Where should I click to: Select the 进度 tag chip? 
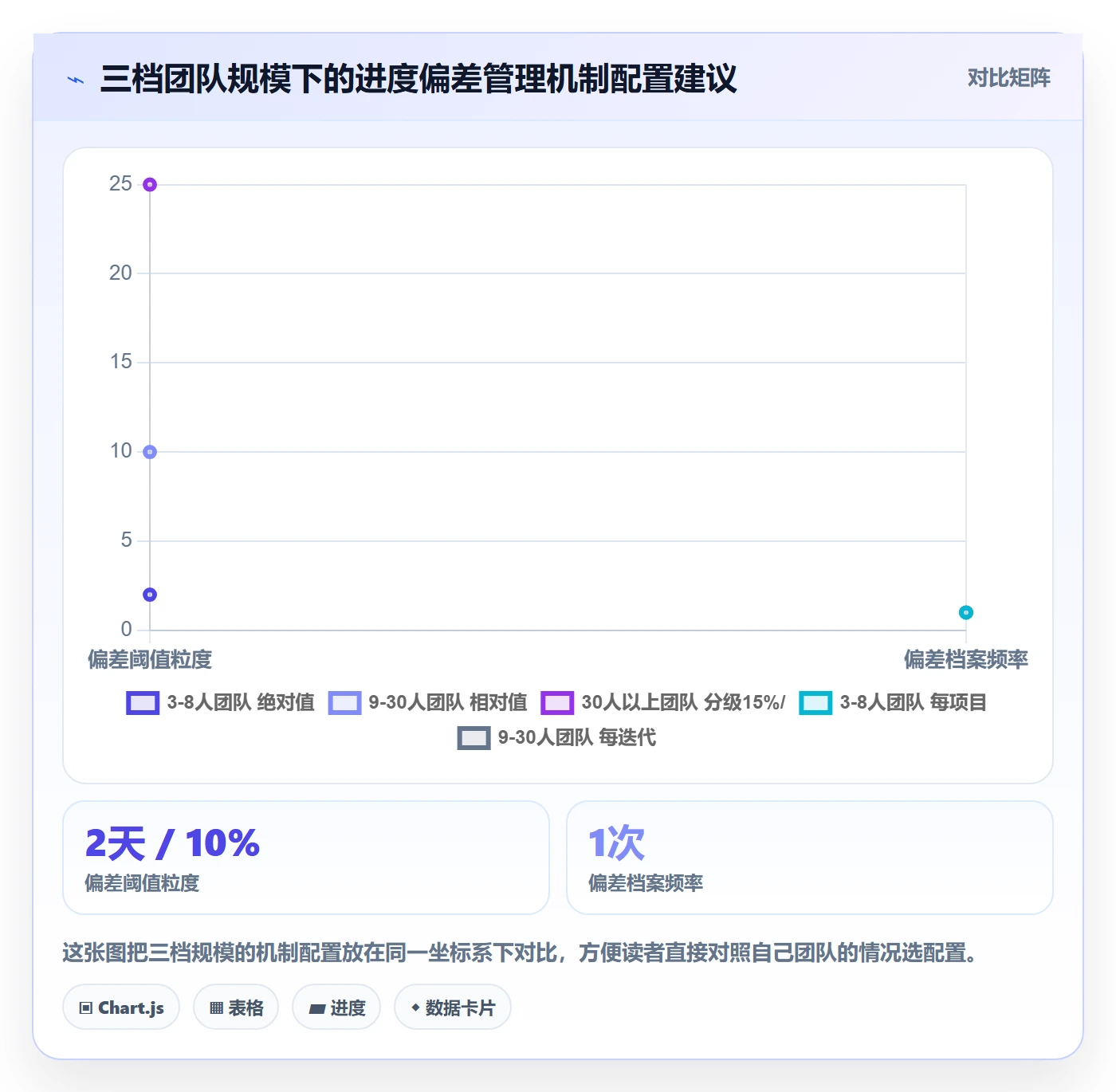click(336, 1008)
